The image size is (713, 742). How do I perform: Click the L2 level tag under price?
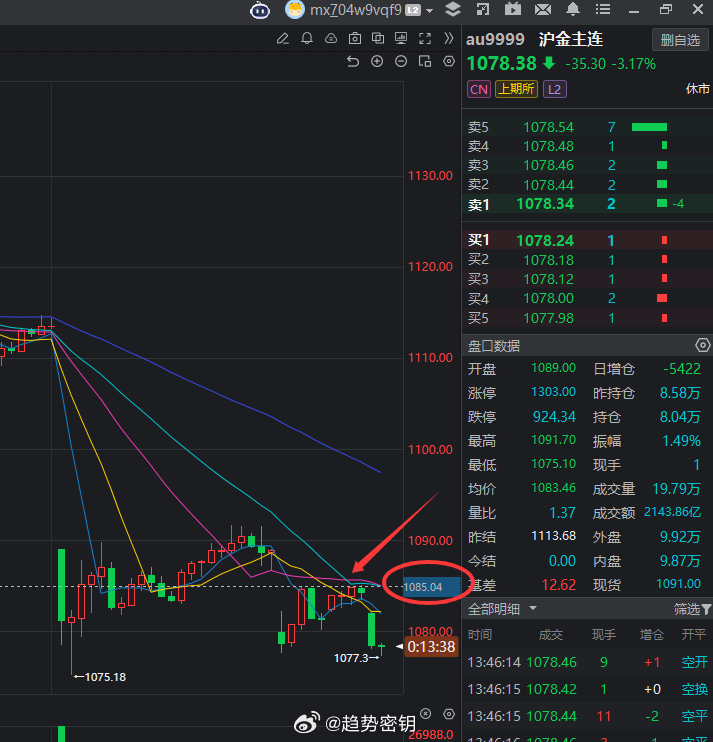pyautogui.click(x=555, y=89)
